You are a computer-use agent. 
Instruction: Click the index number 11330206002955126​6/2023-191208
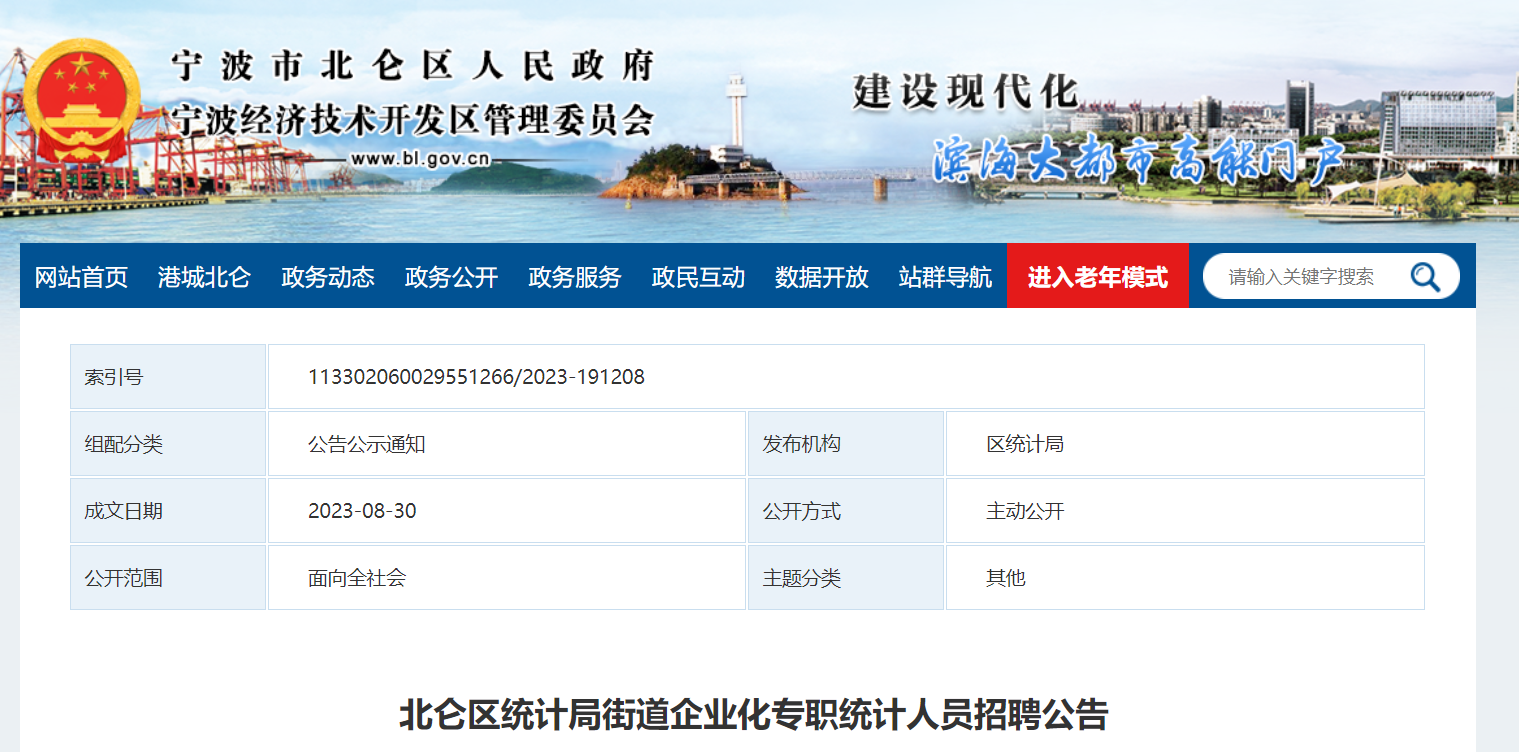pos(476,377)
